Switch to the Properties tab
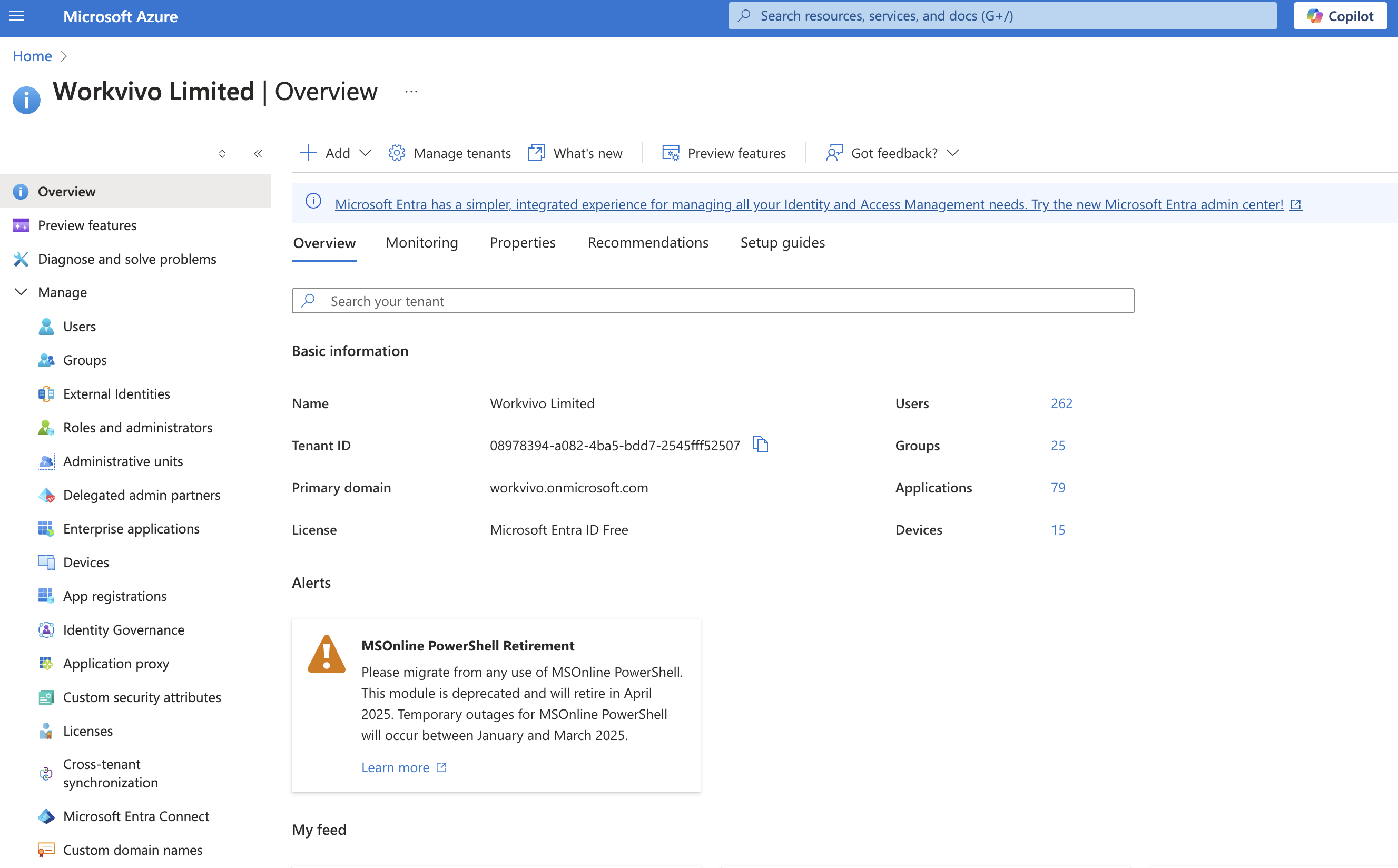 tap(523, 243)
